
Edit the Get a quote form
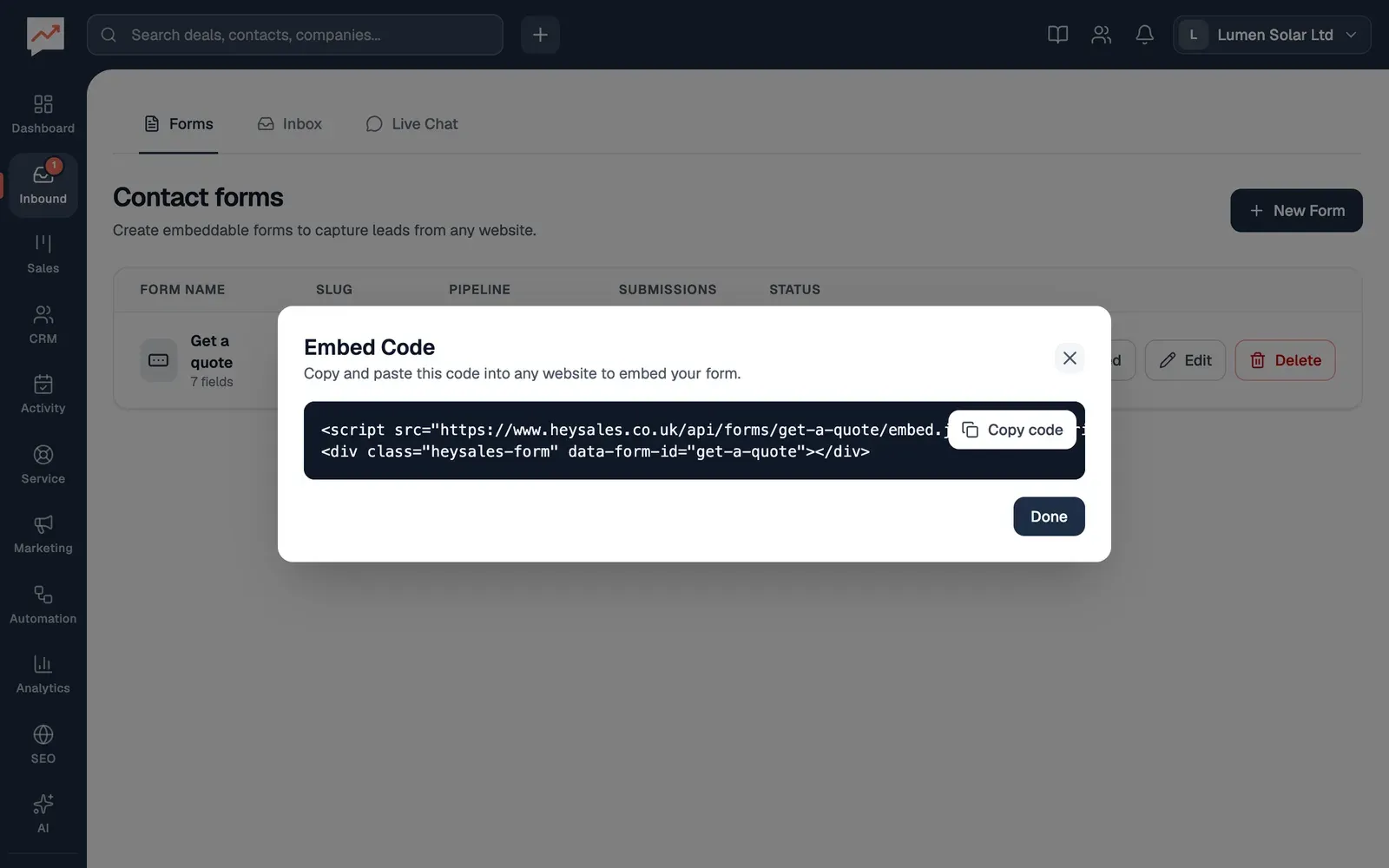[1185, 360]
